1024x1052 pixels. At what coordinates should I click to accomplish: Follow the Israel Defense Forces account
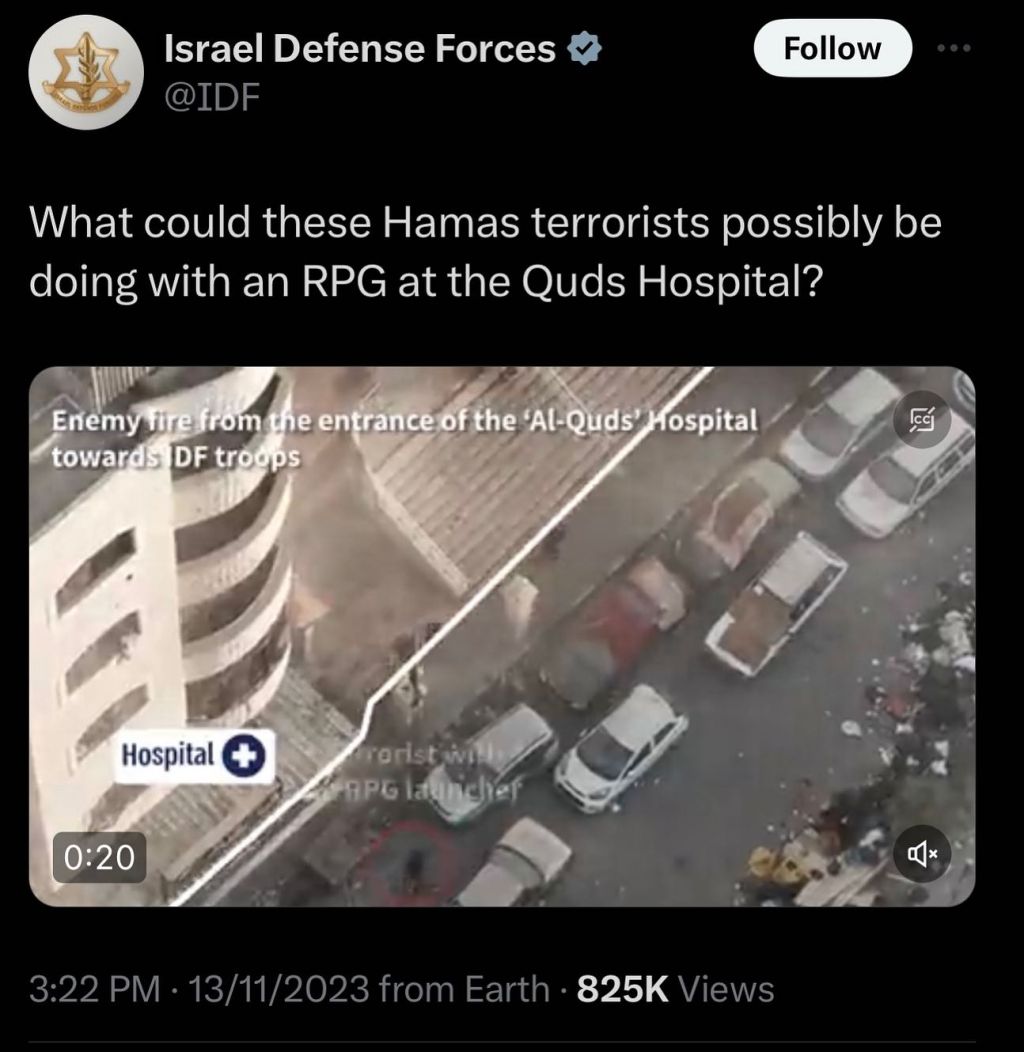pyautogui.click(x=832, y=48)
